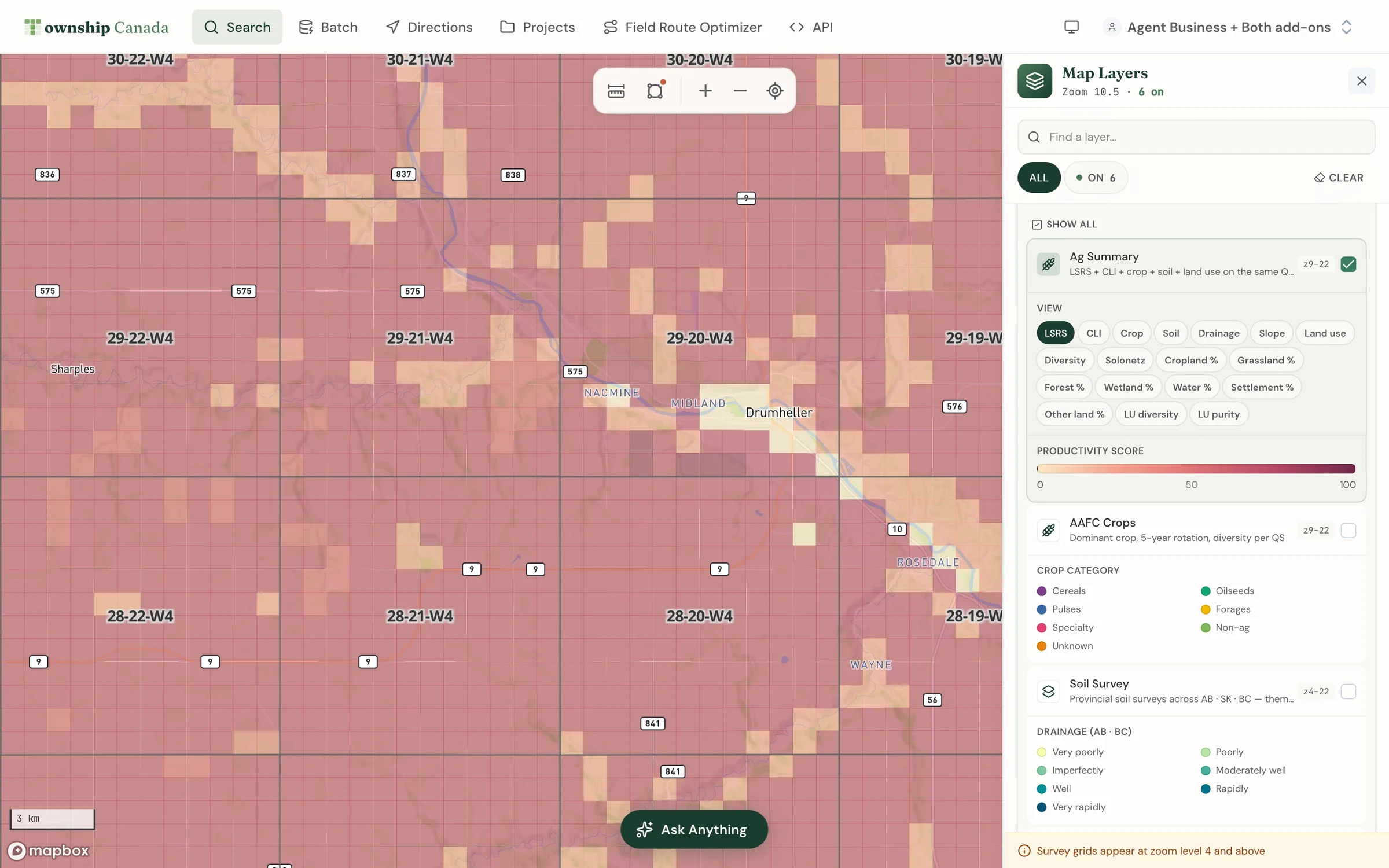Click the Oilseeds green legend swatch
Image resolution: width=1389 pixels, height=868 pixels.
pyautogui.click(x=1206, y=591)
